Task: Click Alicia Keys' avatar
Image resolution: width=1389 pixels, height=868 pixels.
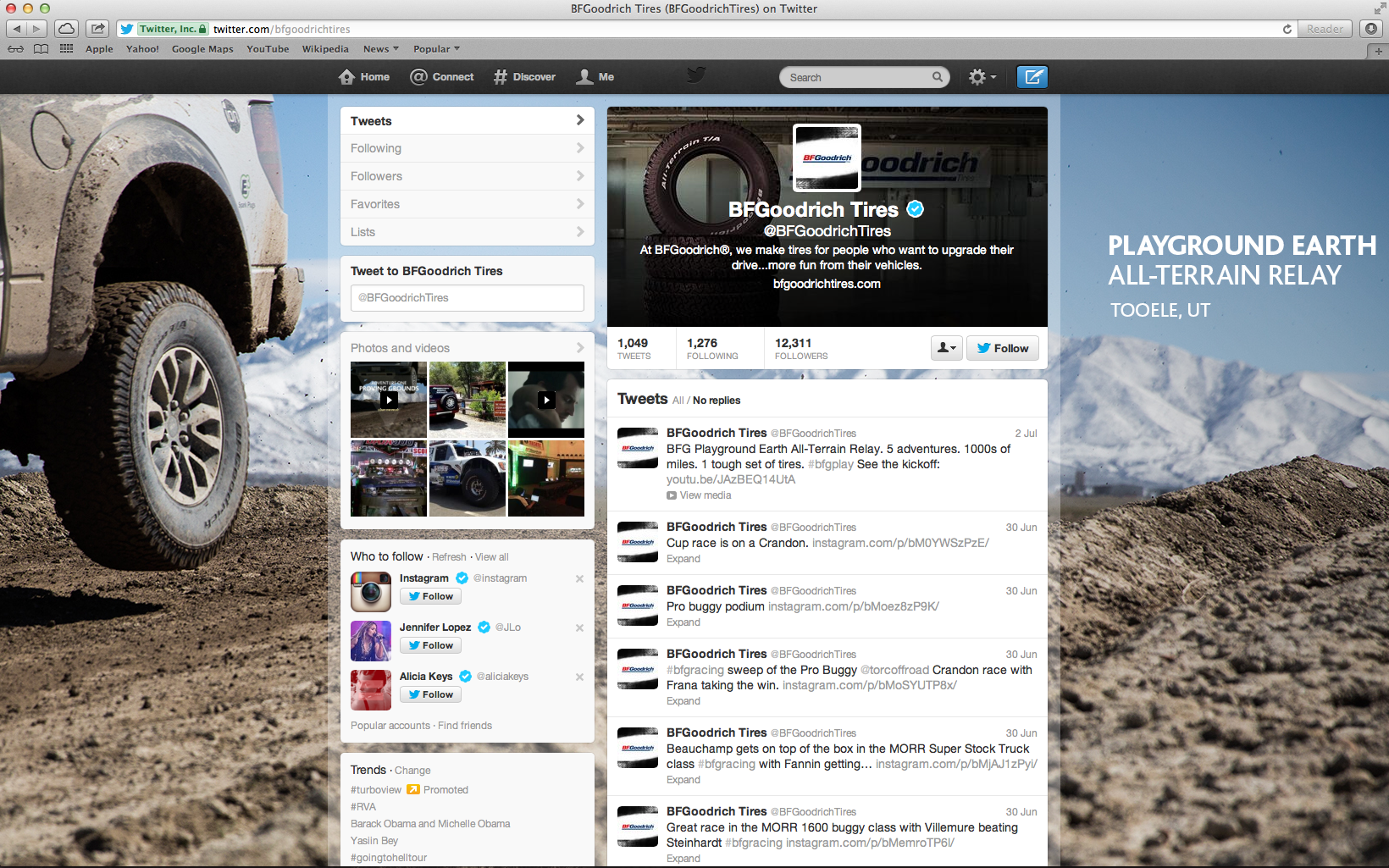Action: (x=371, y=689)
